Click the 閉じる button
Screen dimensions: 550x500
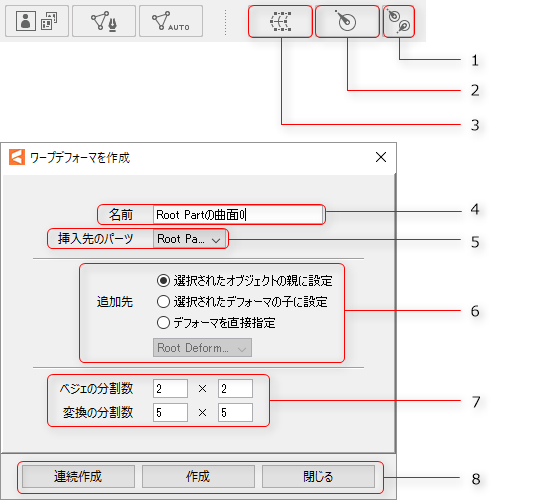318,476
